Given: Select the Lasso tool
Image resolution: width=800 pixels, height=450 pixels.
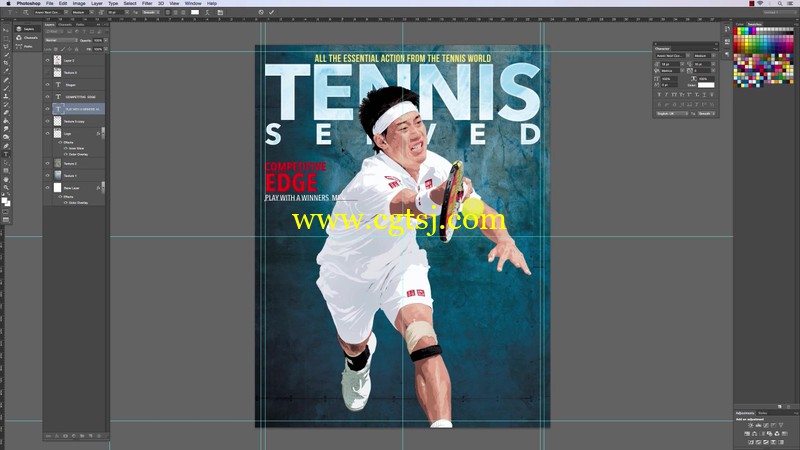Looking at the screenshot, I should click(6, 46).
